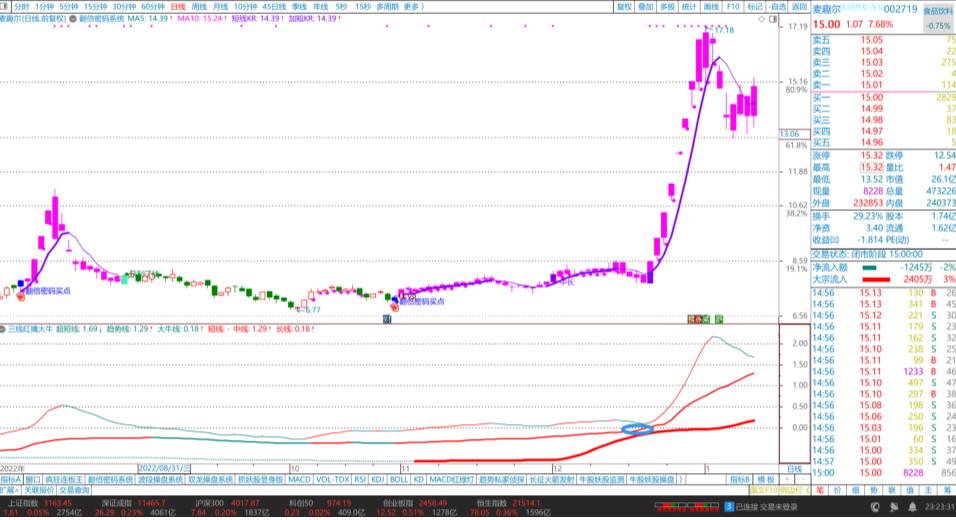
Task: Select the 60分钟 period
Action: click(x=152, y=7)
